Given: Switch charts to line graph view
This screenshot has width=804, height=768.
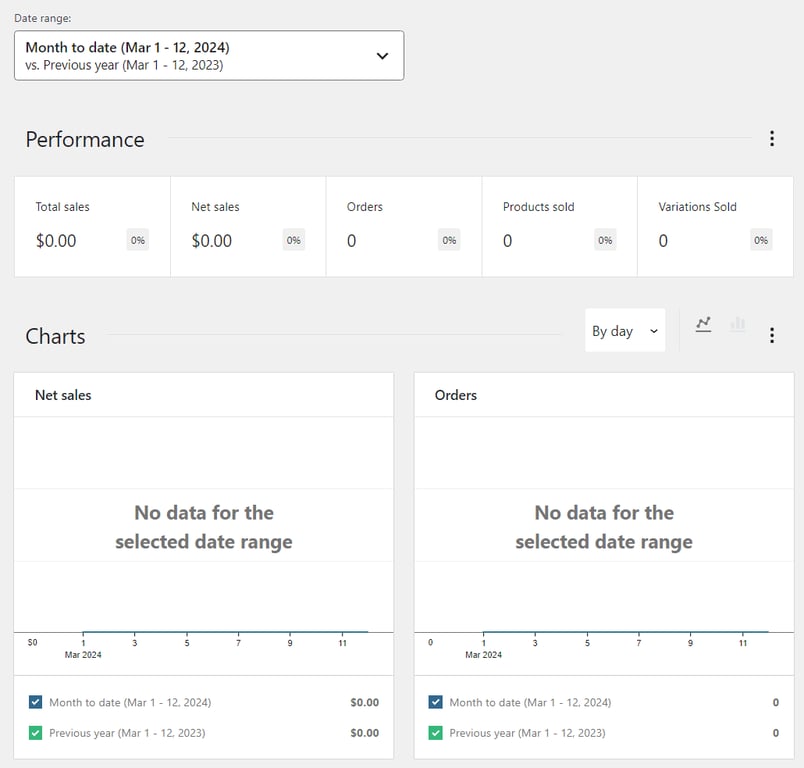Looking at the screenshot, I should pyautogui.click(x=703, y=324).
